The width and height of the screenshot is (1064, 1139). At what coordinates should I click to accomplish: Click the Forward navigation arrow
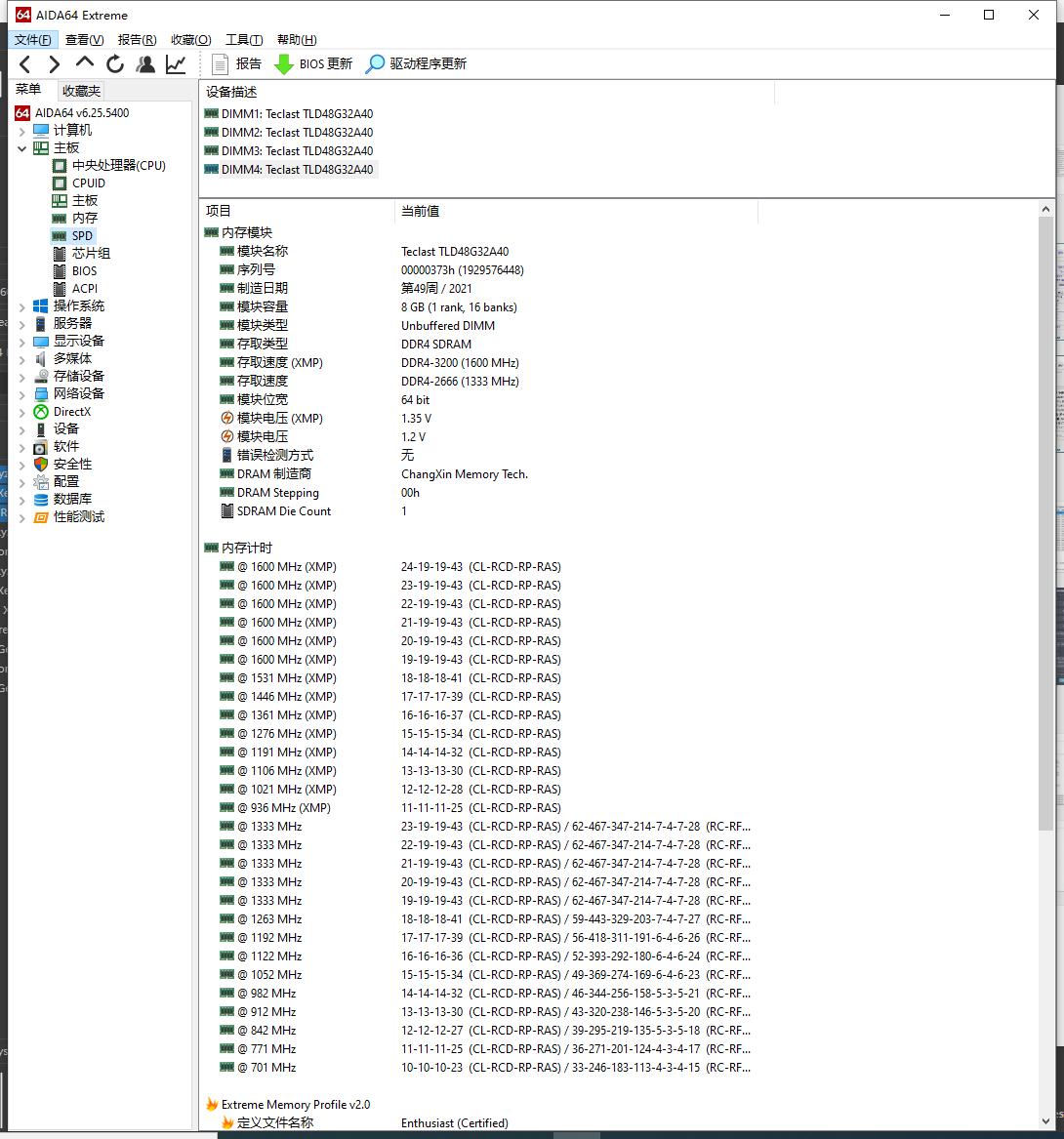point(54,63)
